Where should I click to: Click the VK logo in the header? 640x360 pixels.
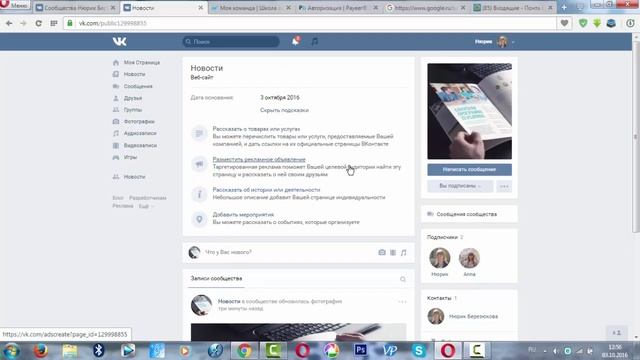[120, 41]
